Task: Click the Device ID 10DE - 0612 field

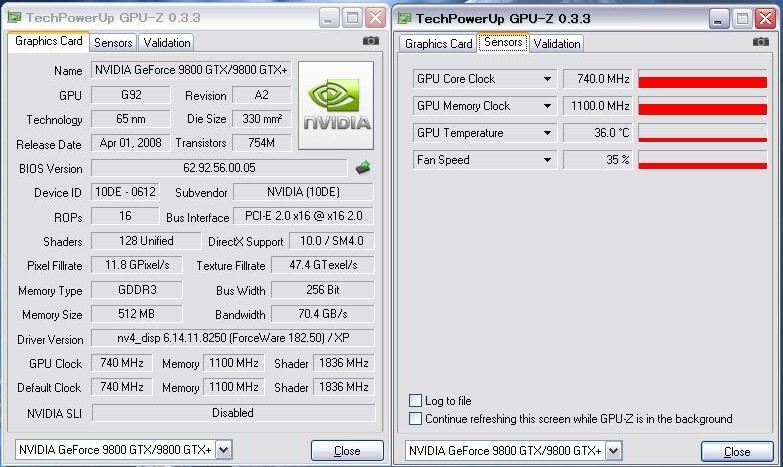Action: tap(125, 192)
